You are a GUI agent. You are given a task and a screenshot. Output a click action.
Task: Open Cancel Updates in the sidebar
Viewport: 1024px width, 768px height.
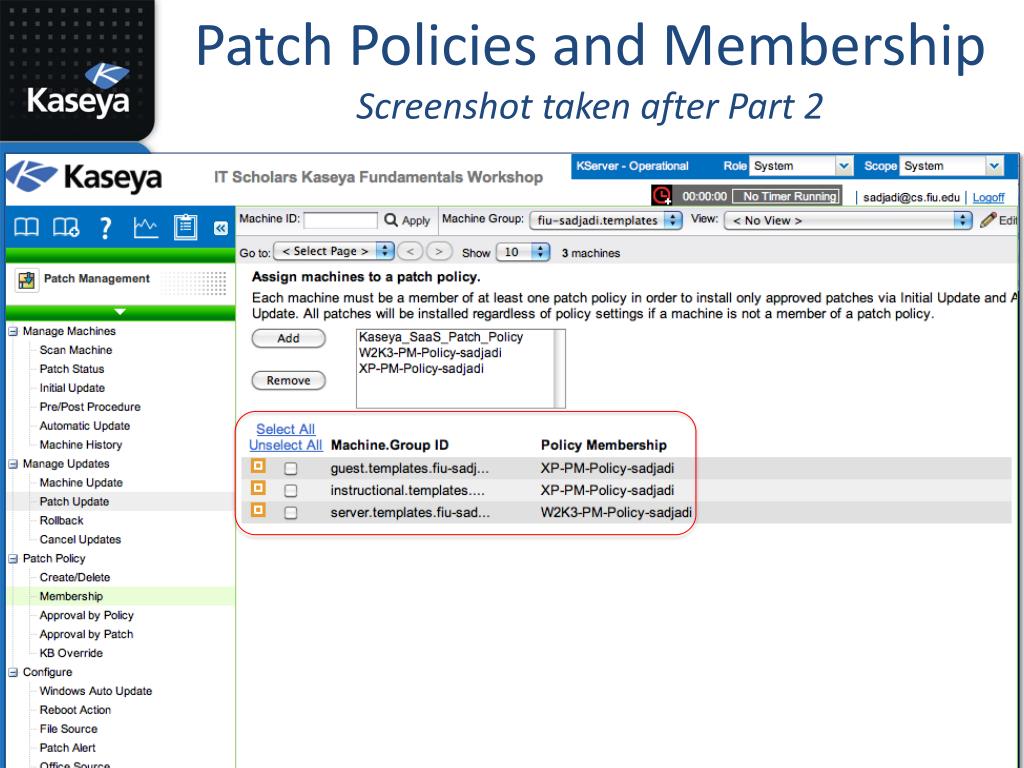[80, 539]
